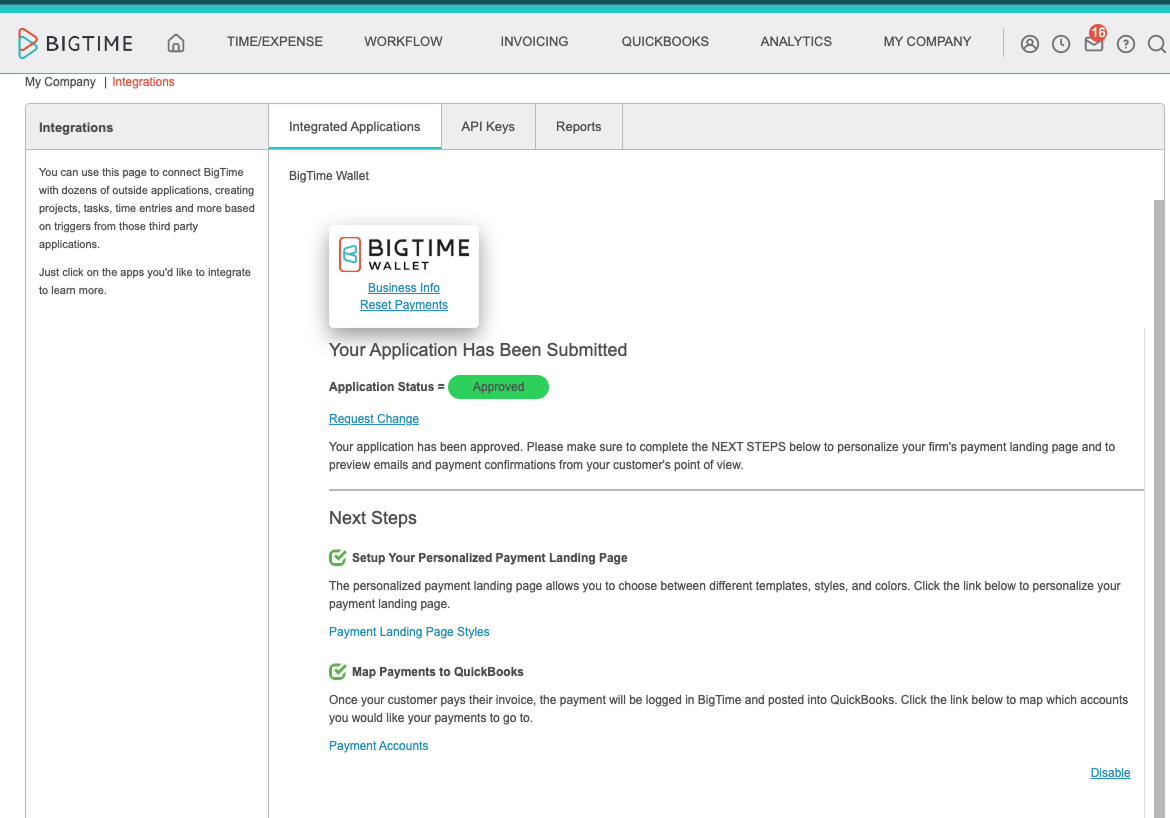Go to the Home icon

tap(175, 43)
